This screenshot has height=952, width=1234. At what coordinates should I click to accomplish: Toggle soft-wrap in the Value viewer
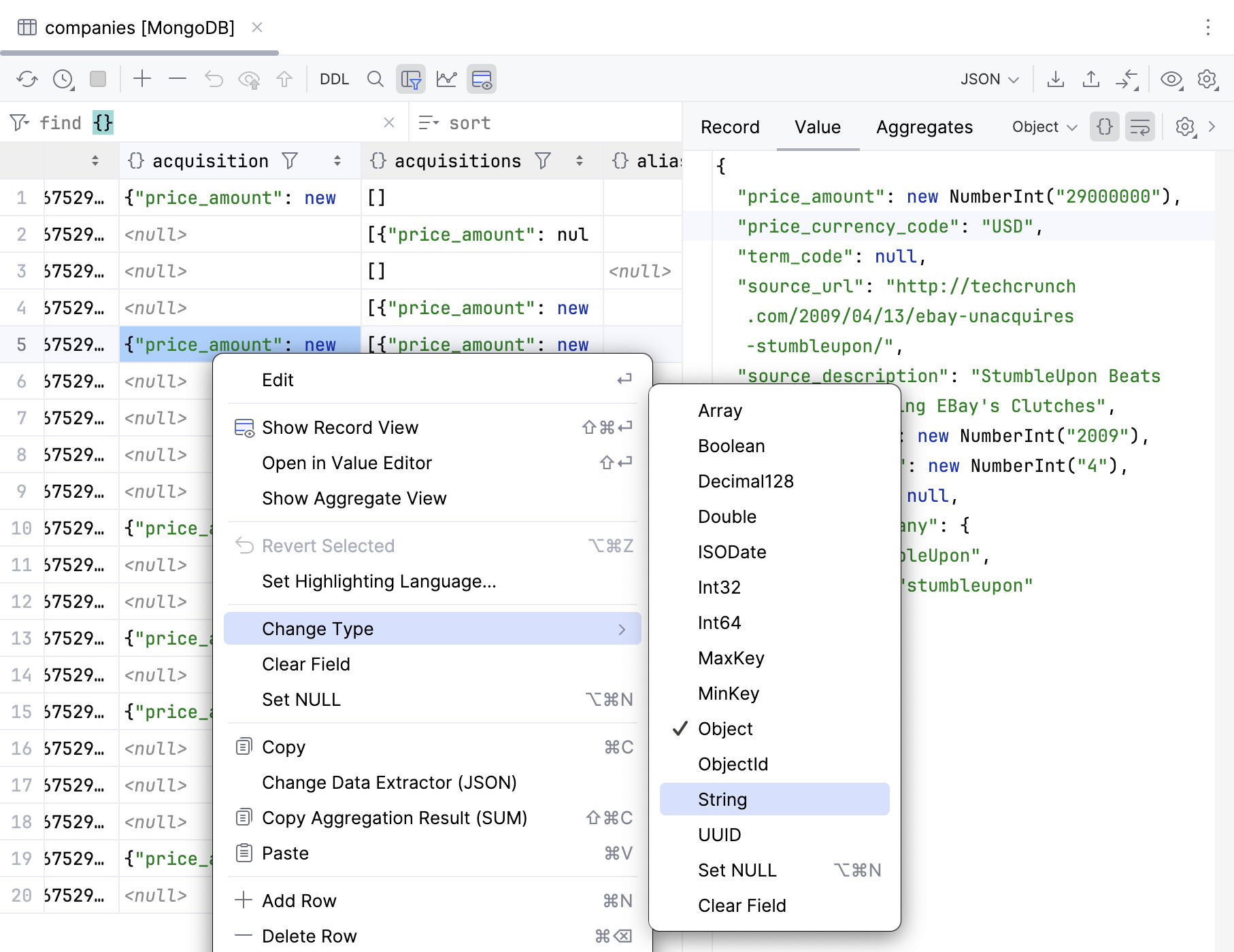pyautogui.click(x=1139, y=126)
